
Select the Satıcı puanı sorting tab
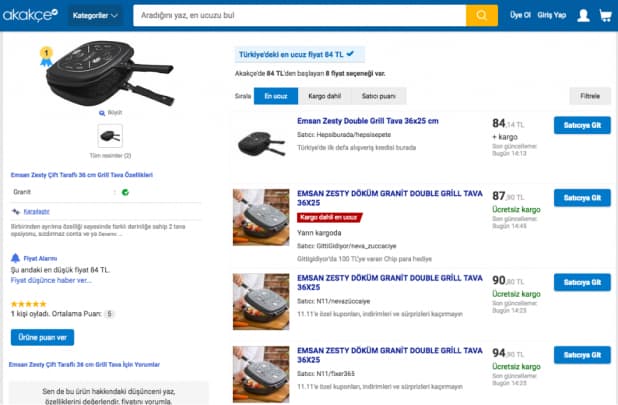coord(381,96)
